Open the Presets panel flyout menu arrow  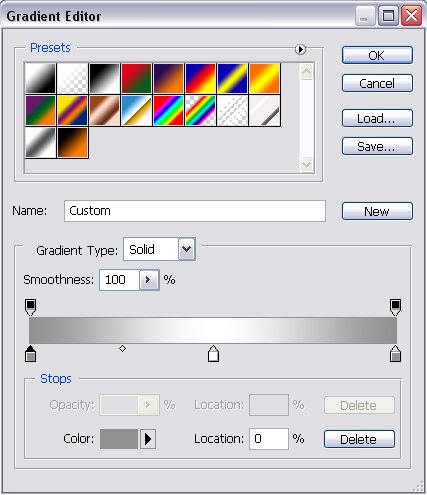300,49
